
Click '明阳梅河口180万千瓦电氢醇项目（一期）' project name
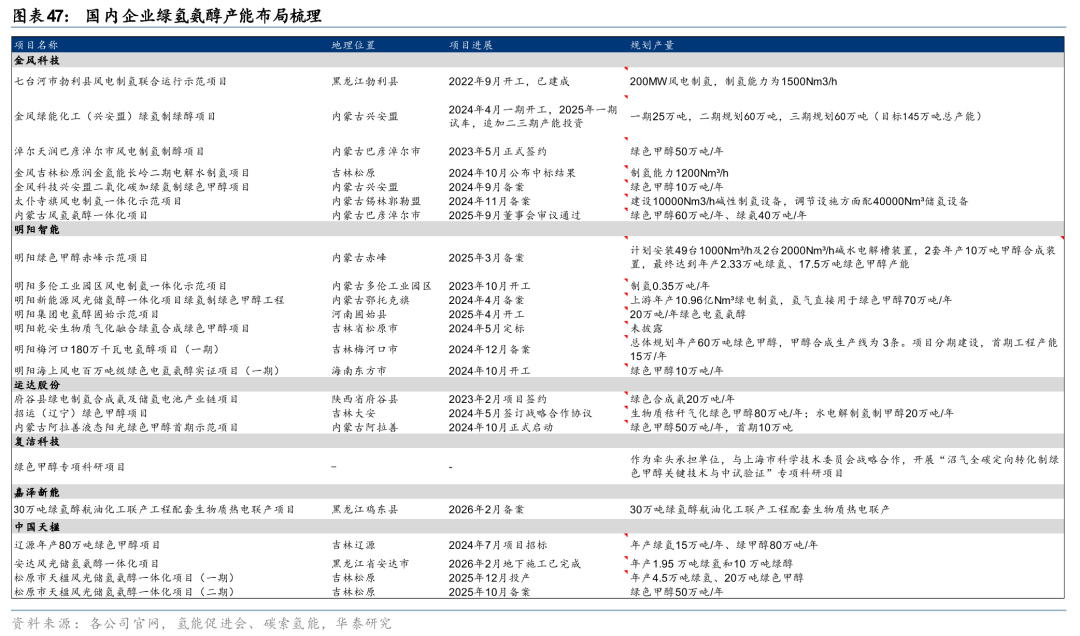point(117,349)
